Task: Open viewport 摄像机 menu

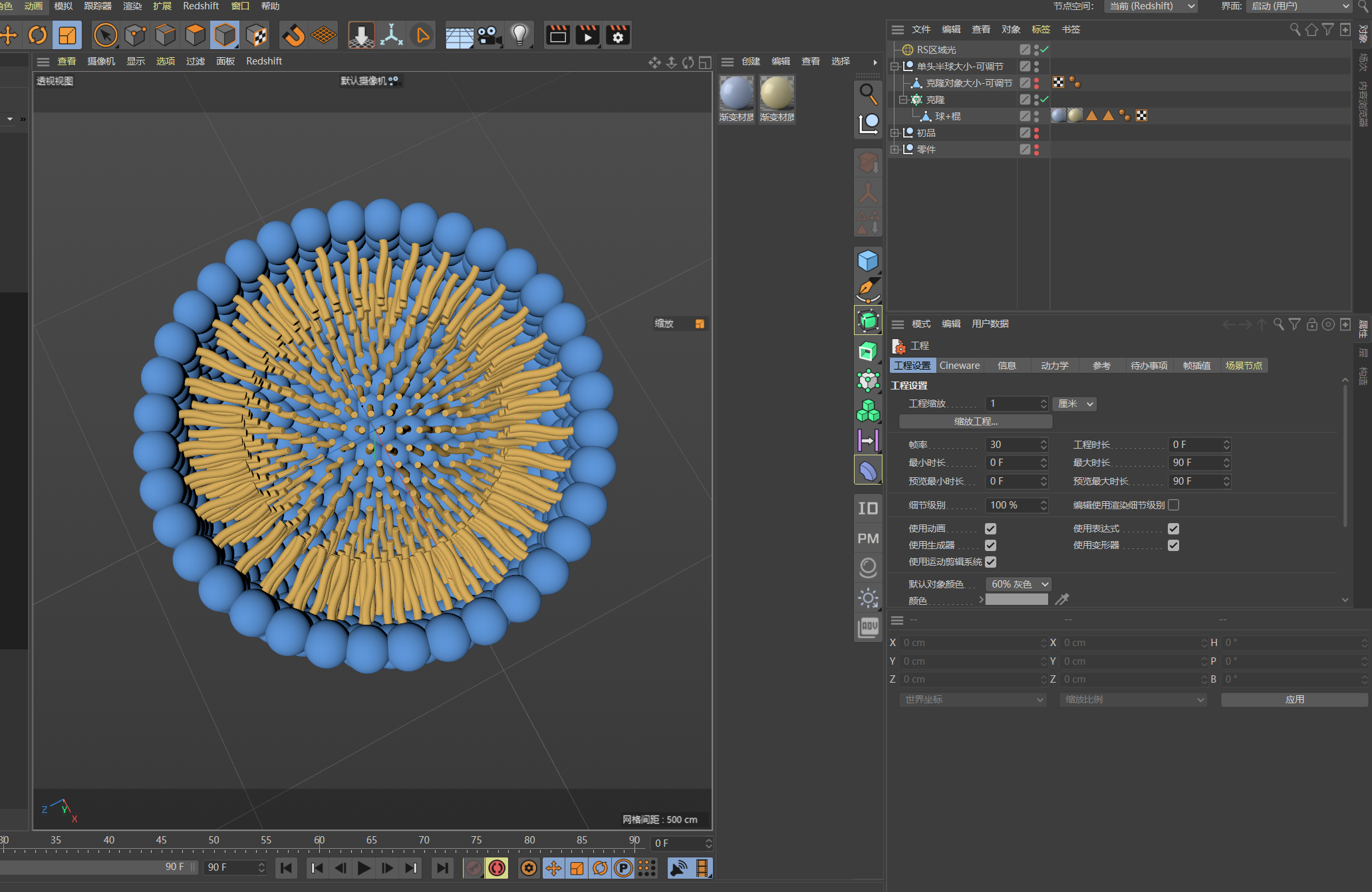Action: (101, 61)
